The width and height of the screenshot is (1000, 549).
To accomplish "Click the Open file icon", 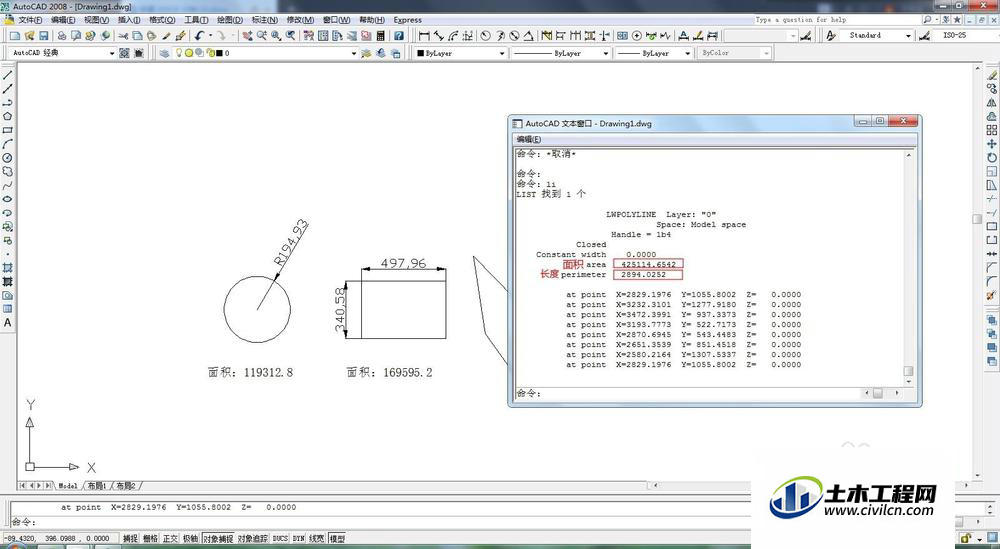I will coord(29,36).
